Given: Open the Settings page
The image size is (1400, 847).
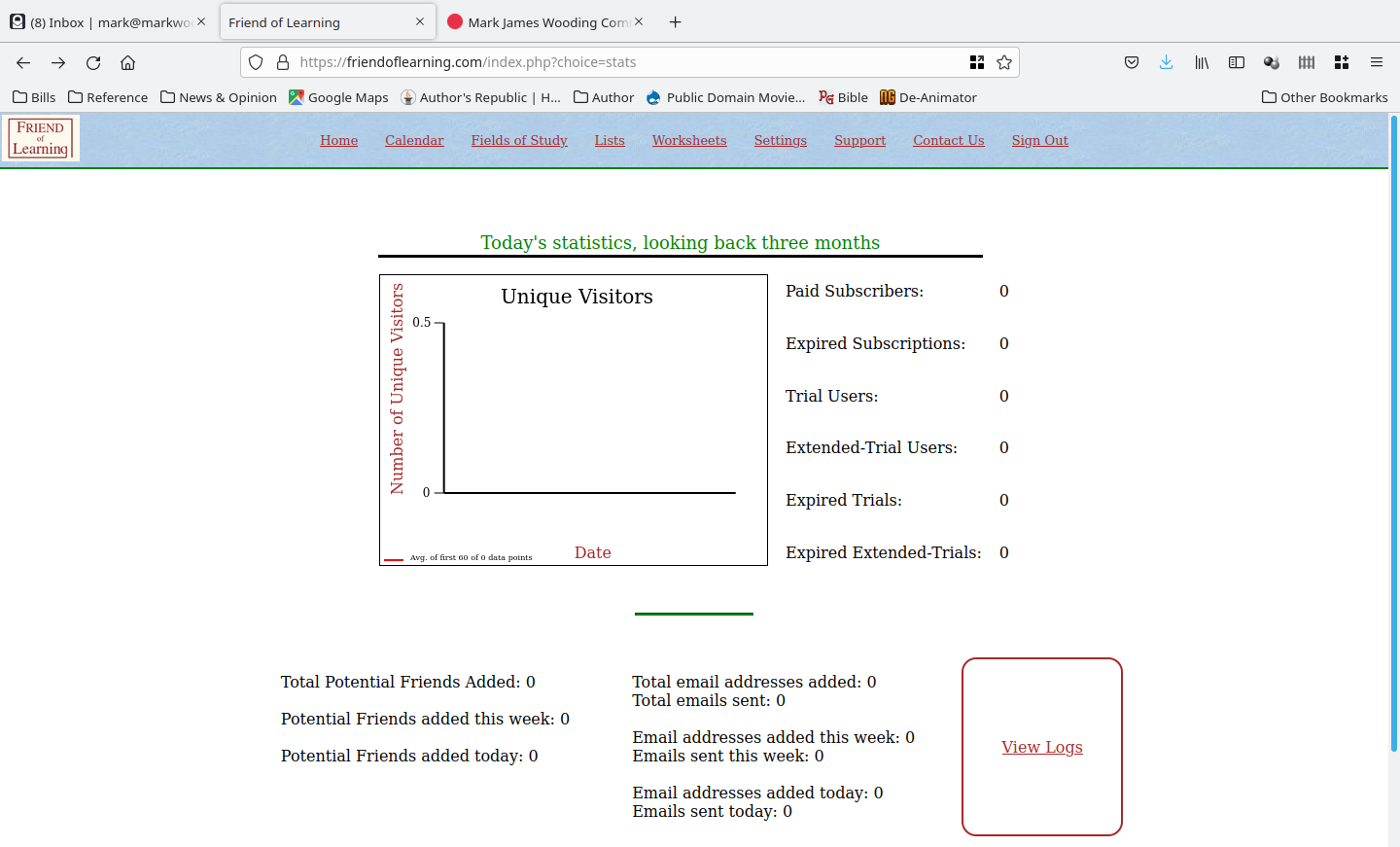Looking at the screenshot, I should (781, 140).
